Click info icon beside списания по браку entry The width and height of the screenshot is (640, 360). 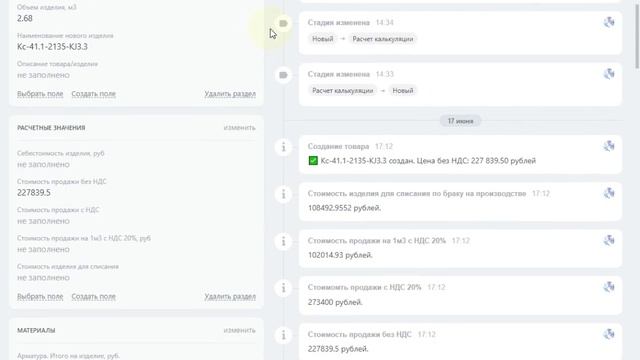click(x=283, y=194)
